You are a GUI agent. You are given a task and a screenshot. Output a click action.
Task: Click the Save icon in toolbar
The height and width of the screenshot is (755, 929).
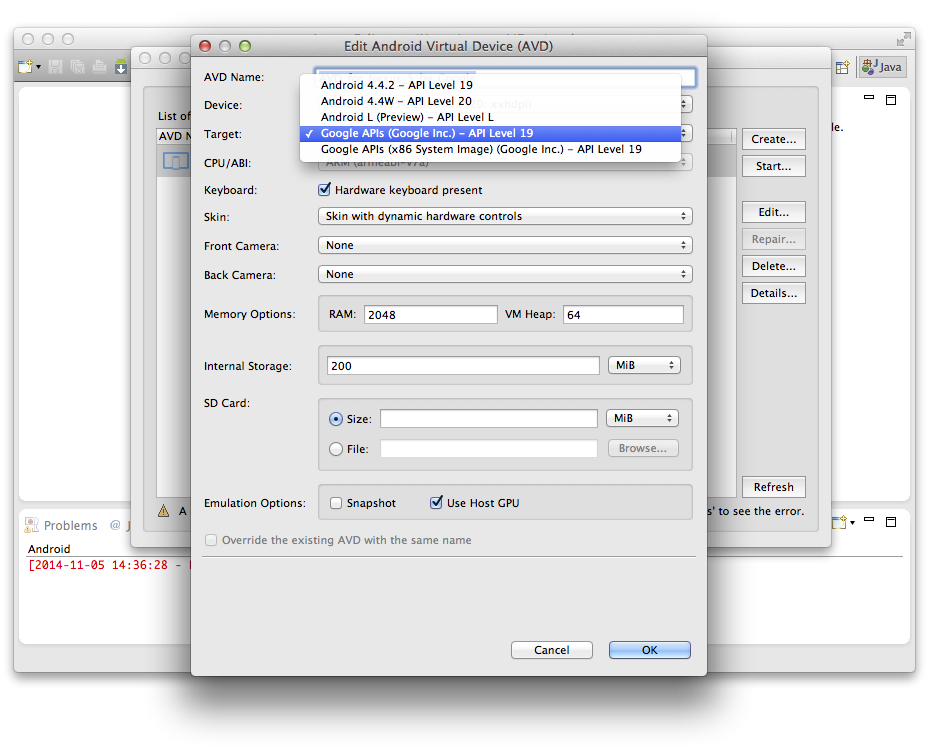[x=55, y=67]
